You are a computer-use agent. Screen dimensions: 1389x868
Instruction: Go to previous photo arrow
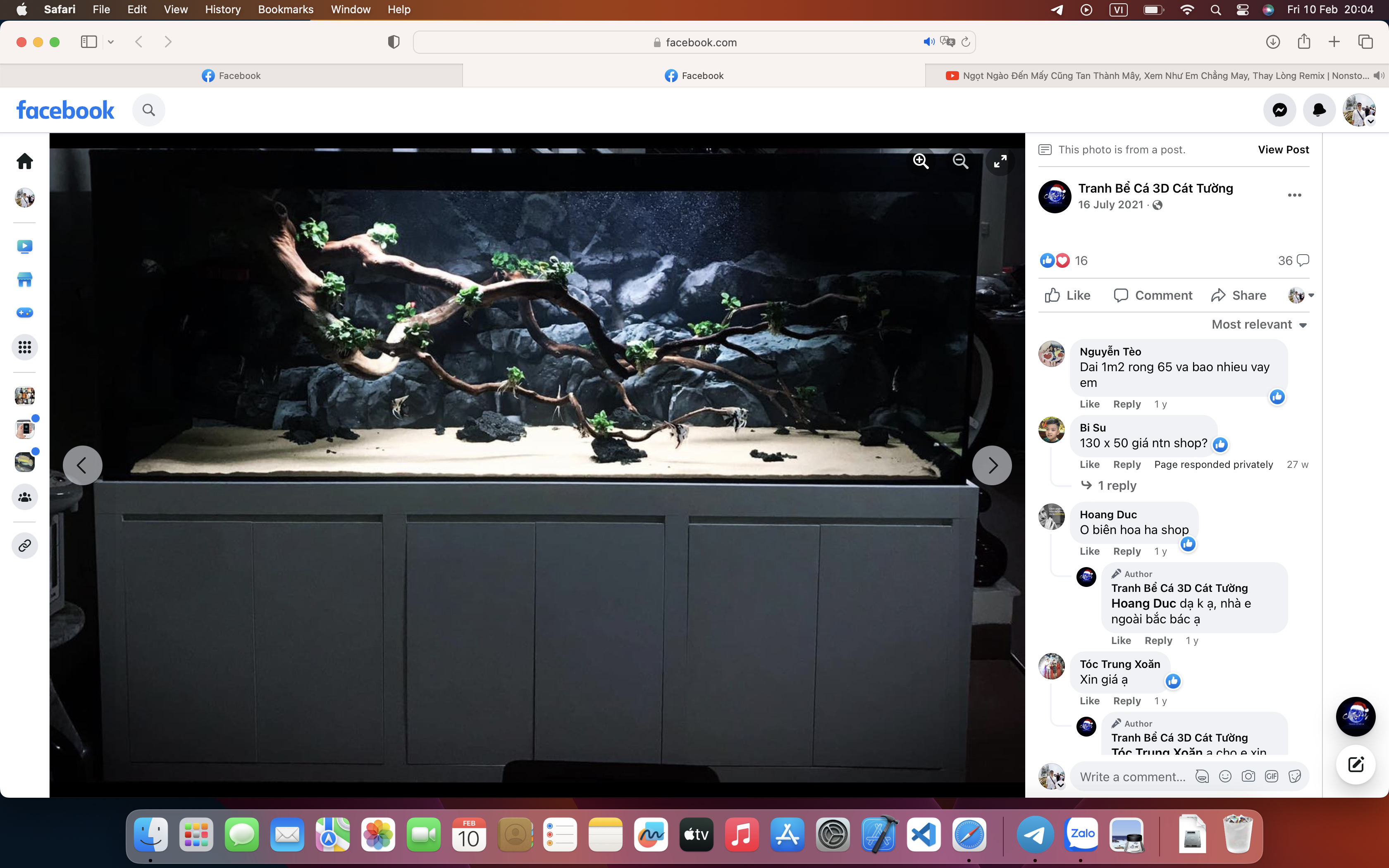(x=82, y=465)
